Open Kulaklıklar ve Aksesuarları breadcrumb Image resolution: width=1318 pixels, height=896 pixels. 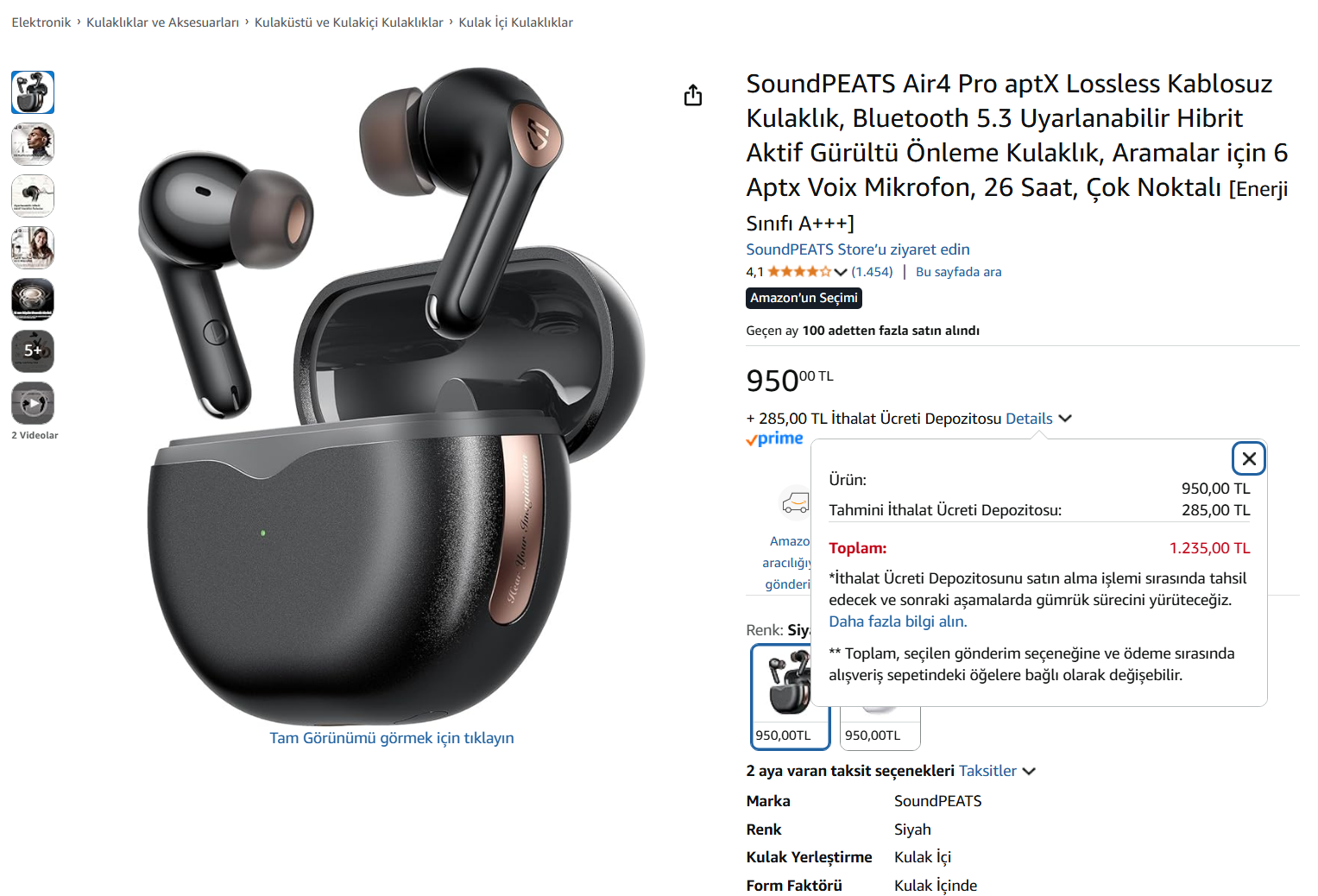click(162, 22)
